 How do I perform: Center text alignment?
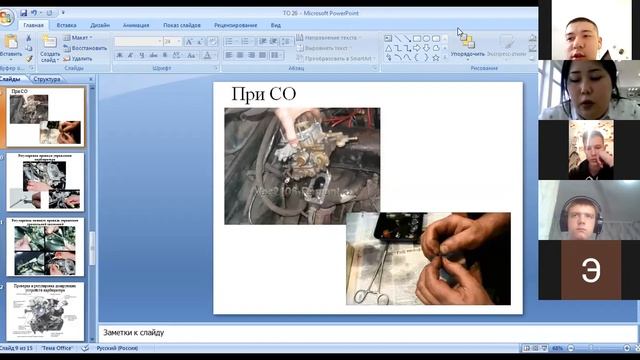[240, 55]
